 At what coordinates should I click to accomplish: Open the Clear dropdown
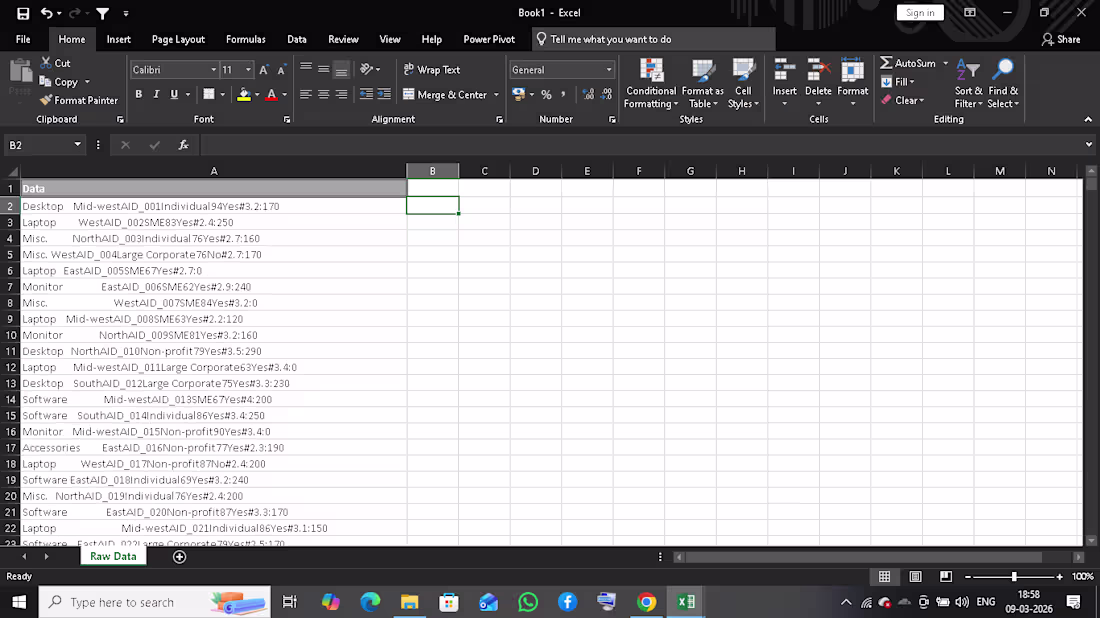click(x=902, y=100)
